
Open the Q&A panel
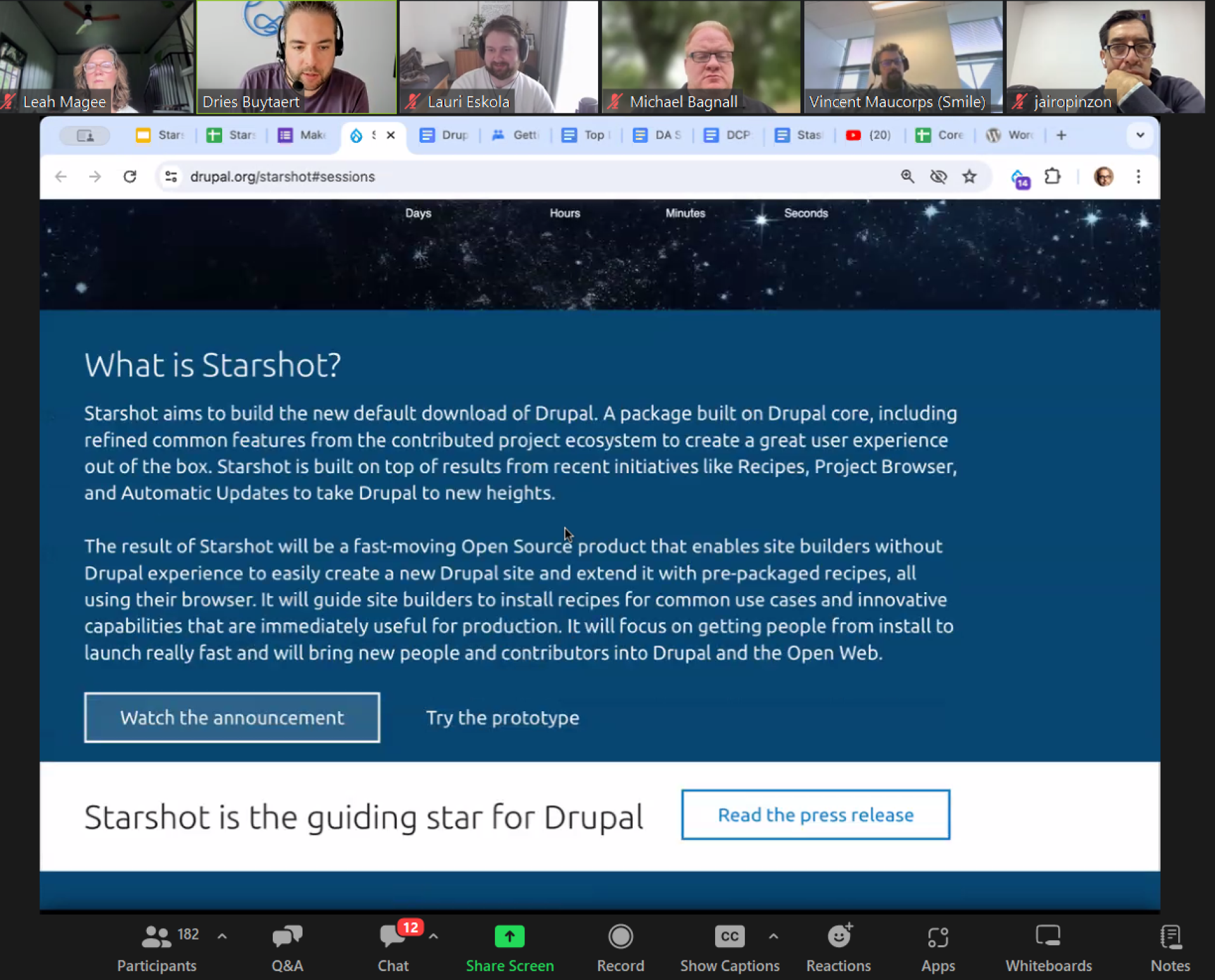tap(287, 947)
